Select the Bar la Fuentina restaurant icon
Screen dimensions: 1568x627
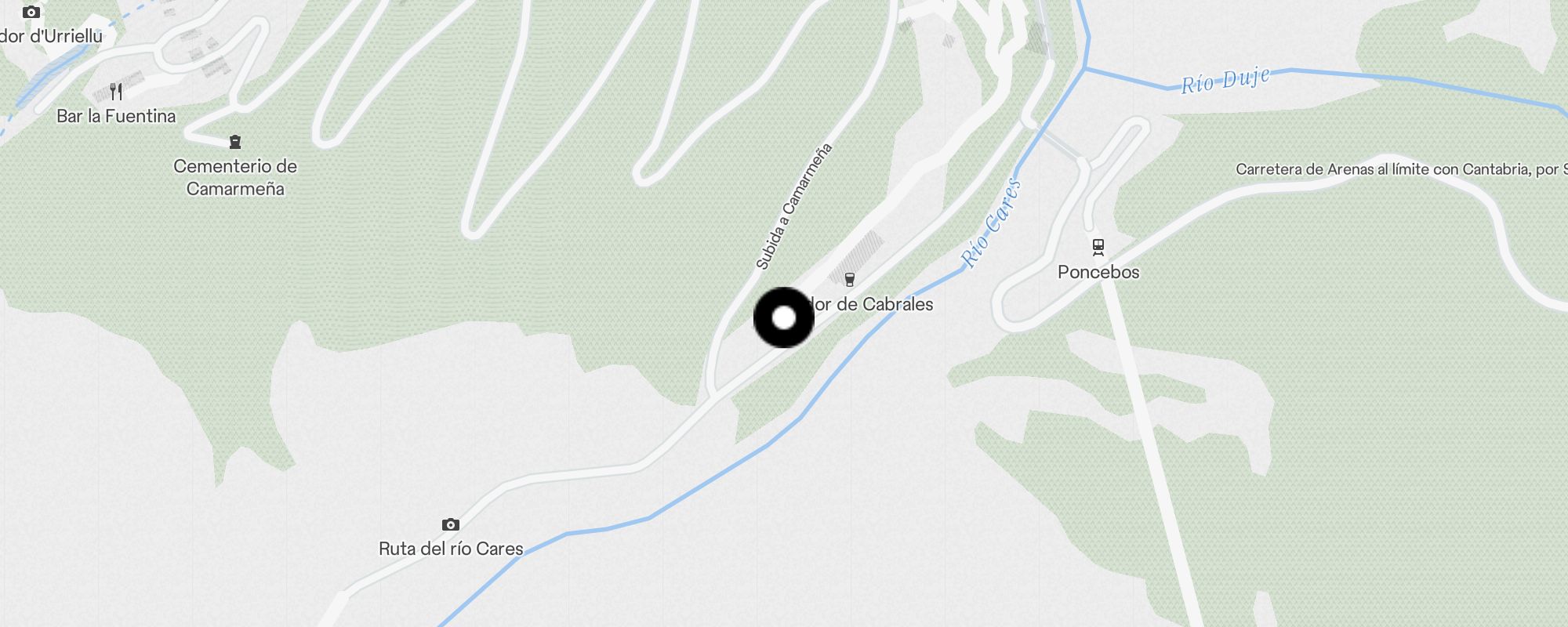tap(116, 92)
